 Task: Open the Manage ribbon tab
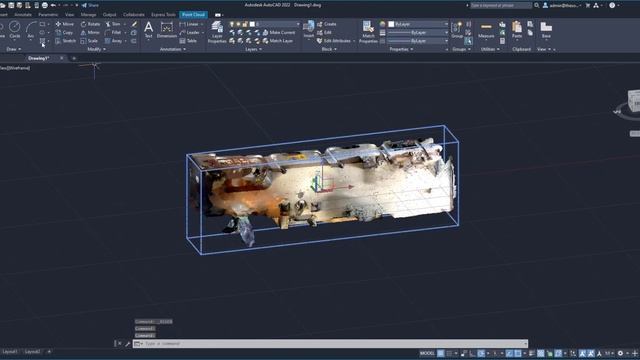tap(88, 15)
